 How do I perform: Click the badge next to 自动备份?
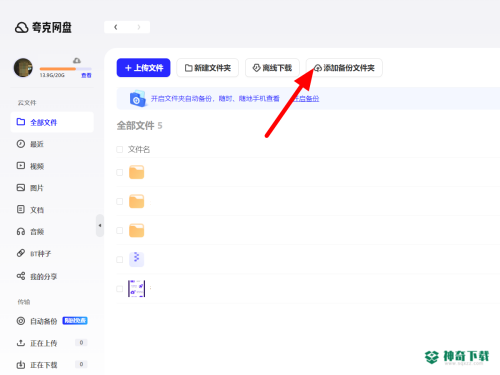point(75,321)
